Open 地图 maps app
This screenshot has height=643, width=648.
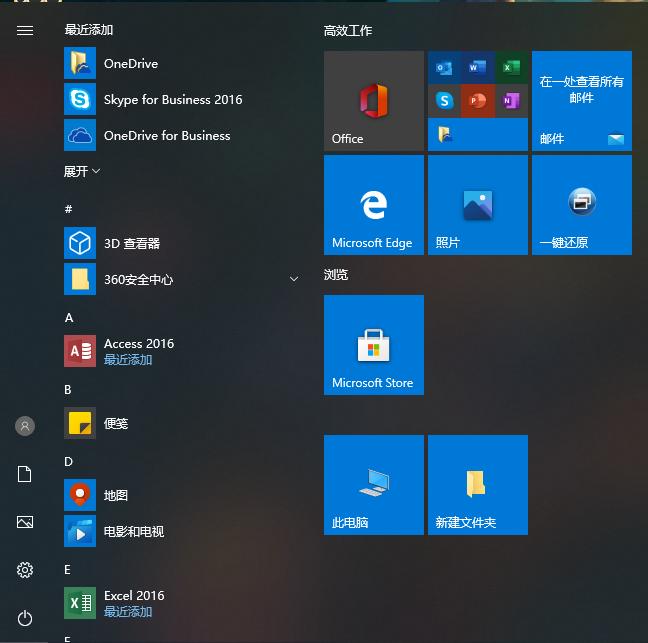point(182,495)
